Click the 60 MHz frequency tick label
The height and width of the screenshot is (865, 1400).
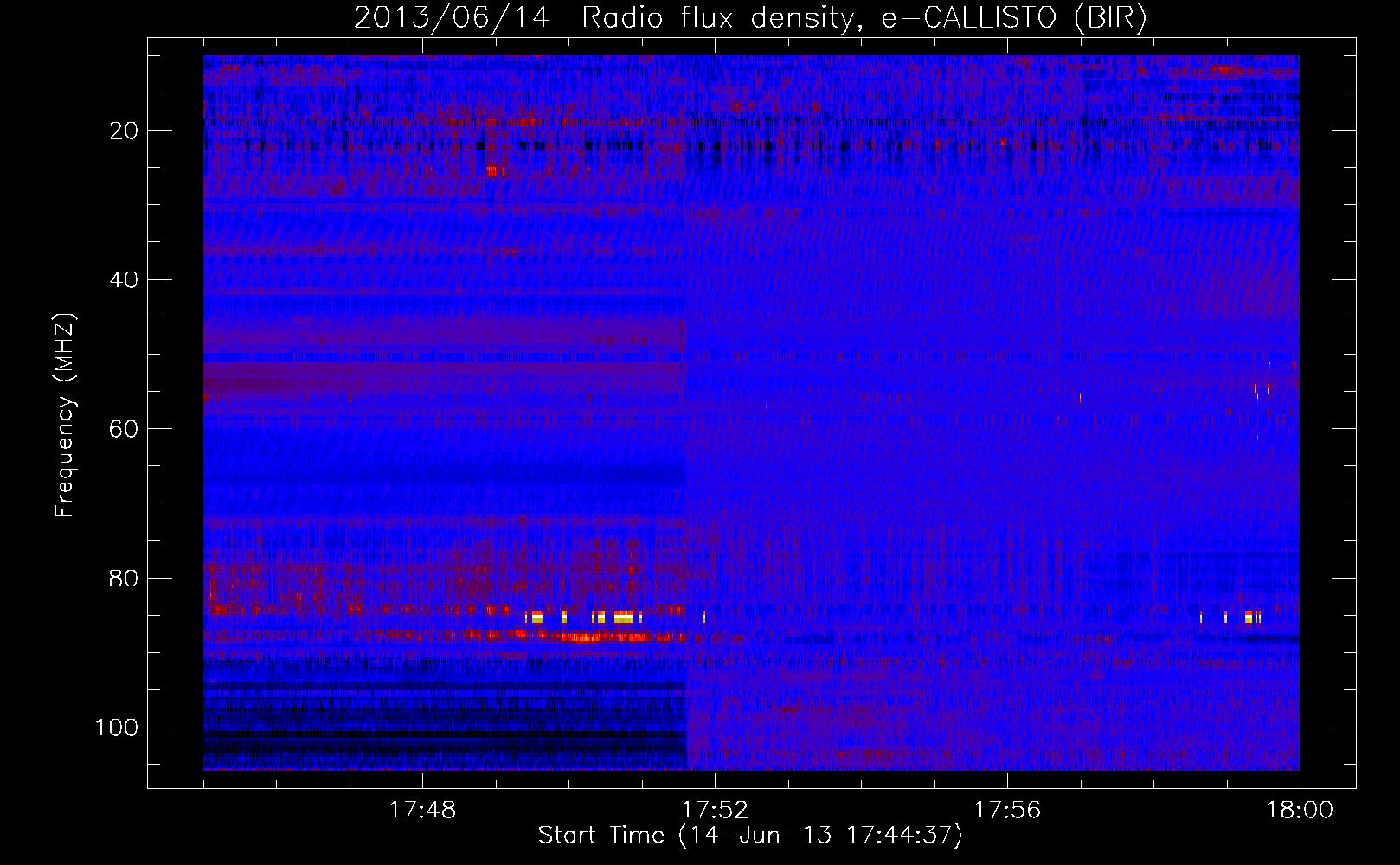pyautogui.click(x=125, y=429)
